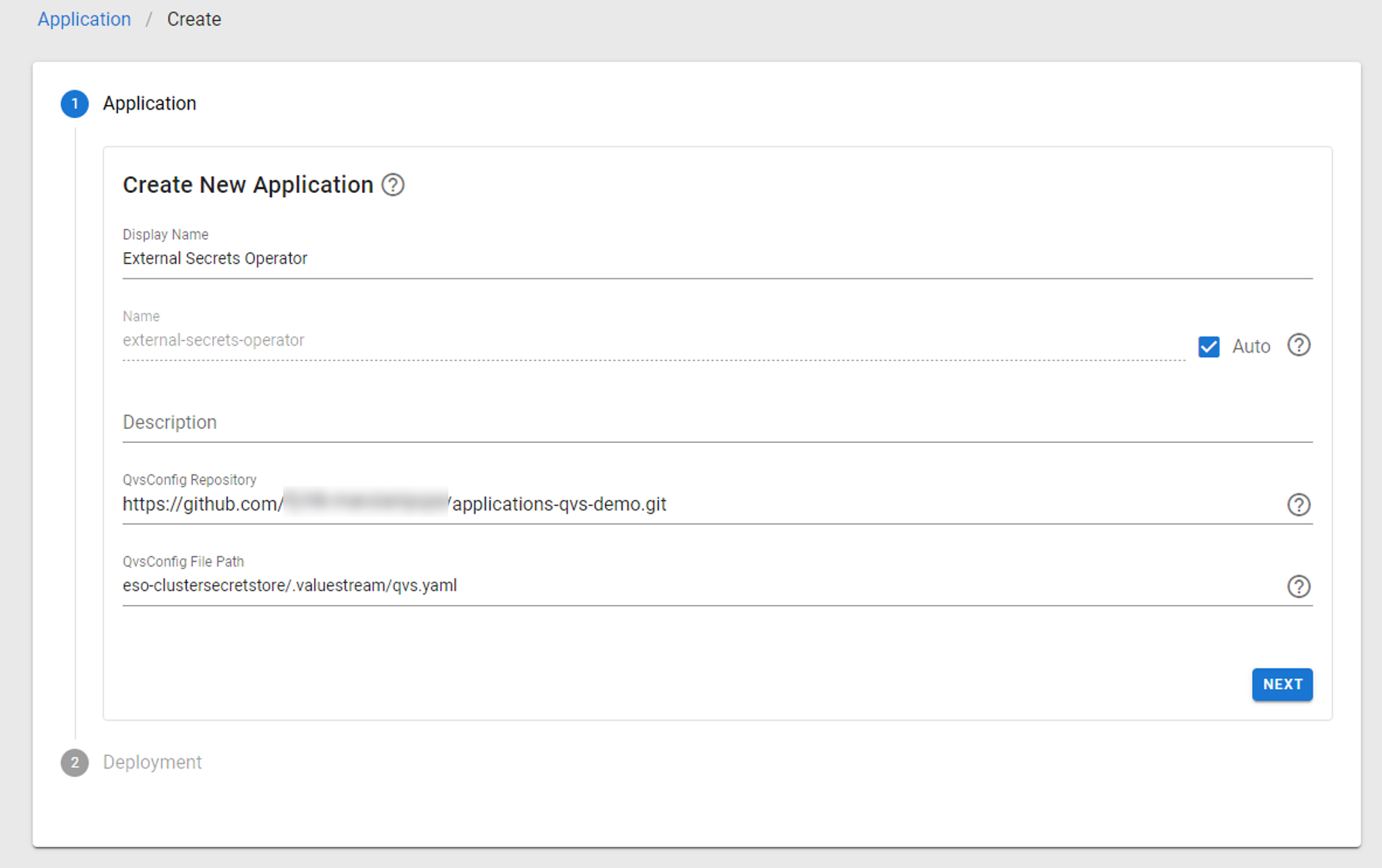The width and height of the screenshot is (1382, 868).
Task: Click the auto-generated Name field
Action: point(653,340)
